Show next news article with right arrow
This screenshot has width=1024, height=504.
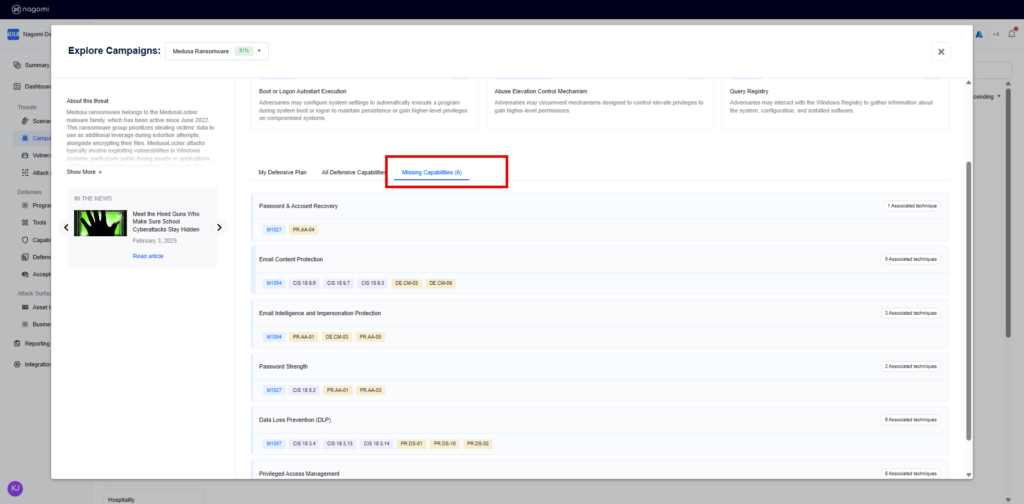pyautogui.click(x=219, y=227)
